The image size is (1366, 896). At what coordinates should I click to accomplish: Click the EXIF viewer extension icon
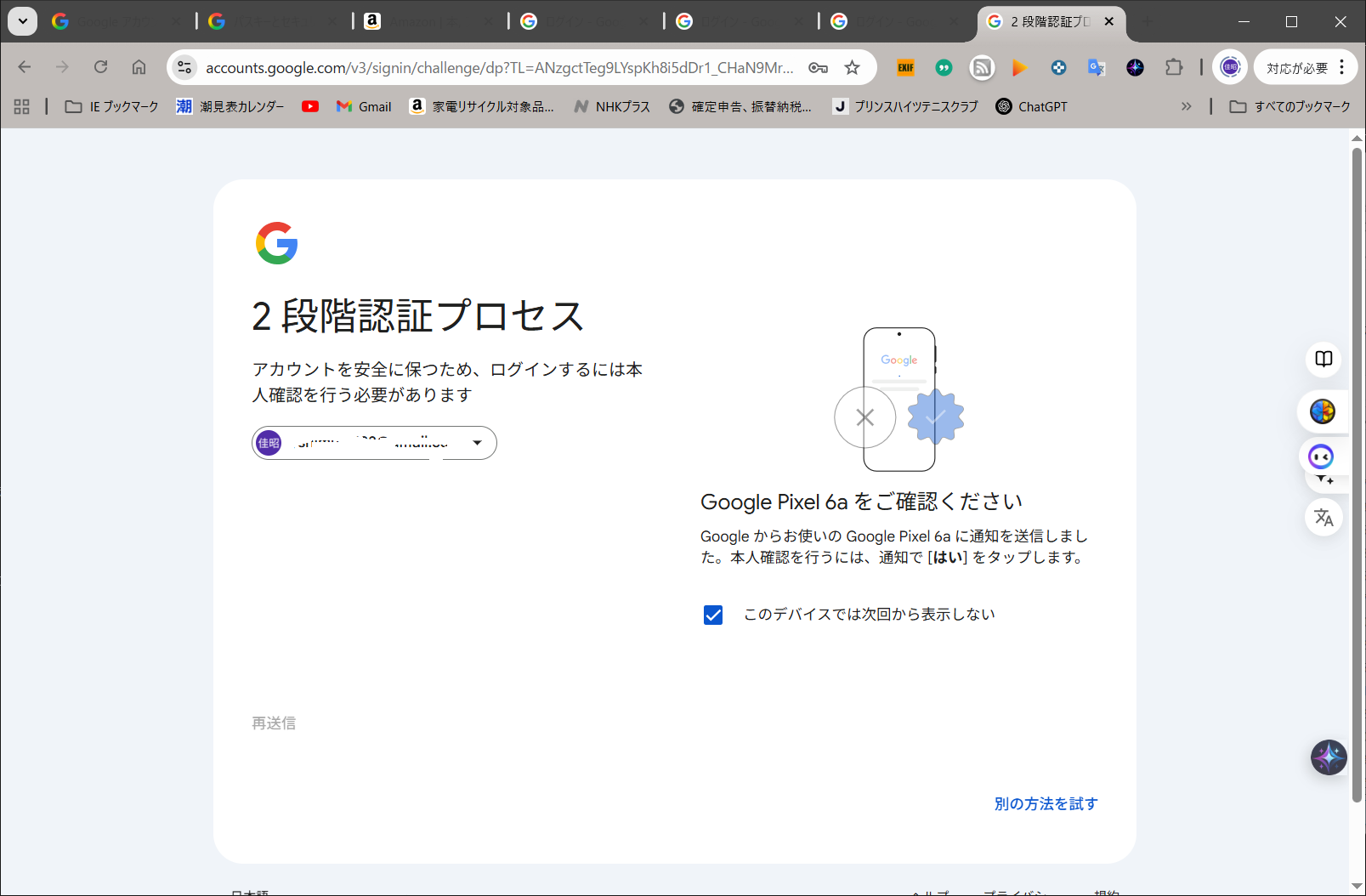[905, 67]
